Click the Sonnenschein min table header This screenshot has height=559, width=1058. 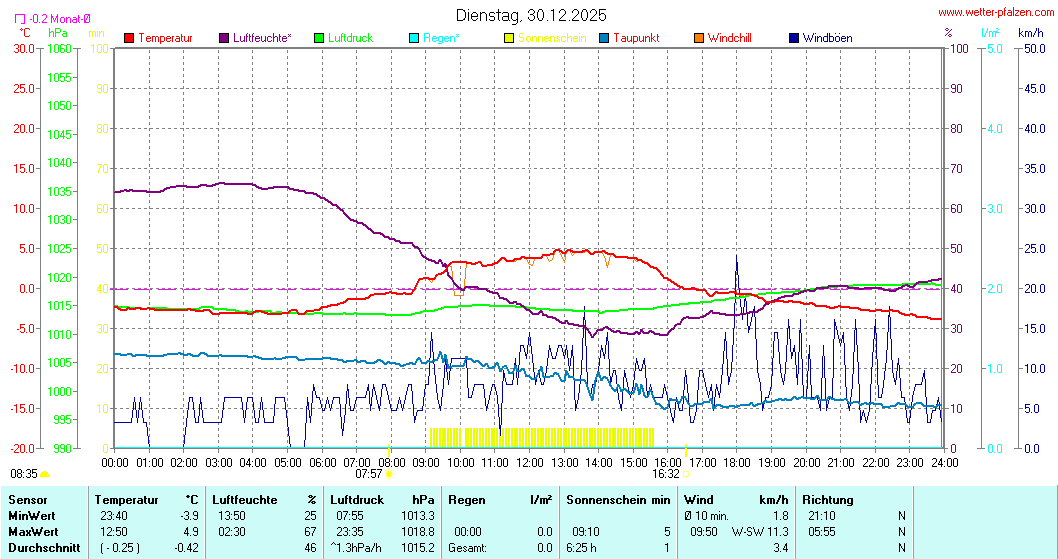click(x=618, y=499)
